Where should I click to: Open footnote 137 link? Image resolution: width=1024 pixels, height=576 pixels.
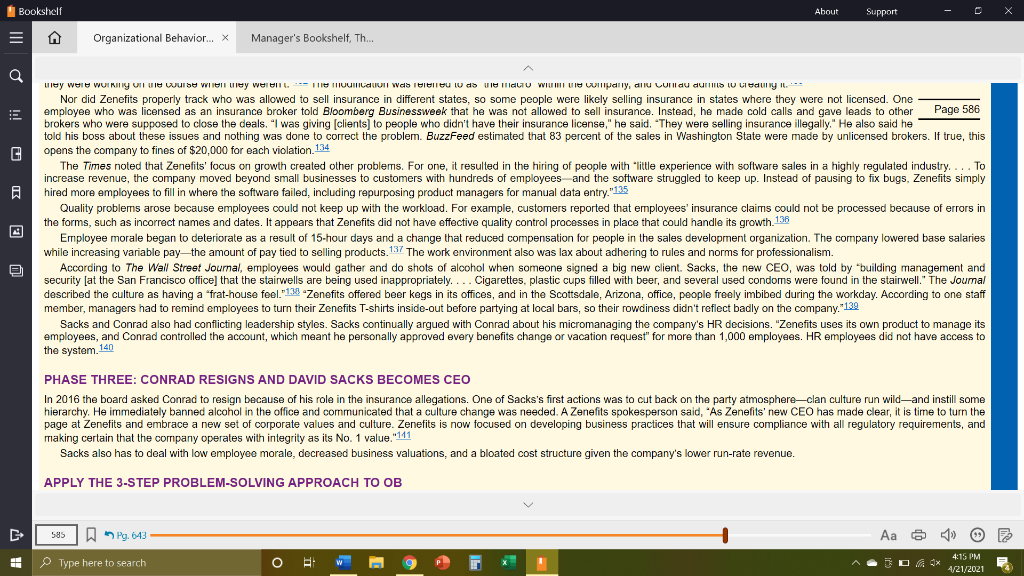click(x=396, y=250)
